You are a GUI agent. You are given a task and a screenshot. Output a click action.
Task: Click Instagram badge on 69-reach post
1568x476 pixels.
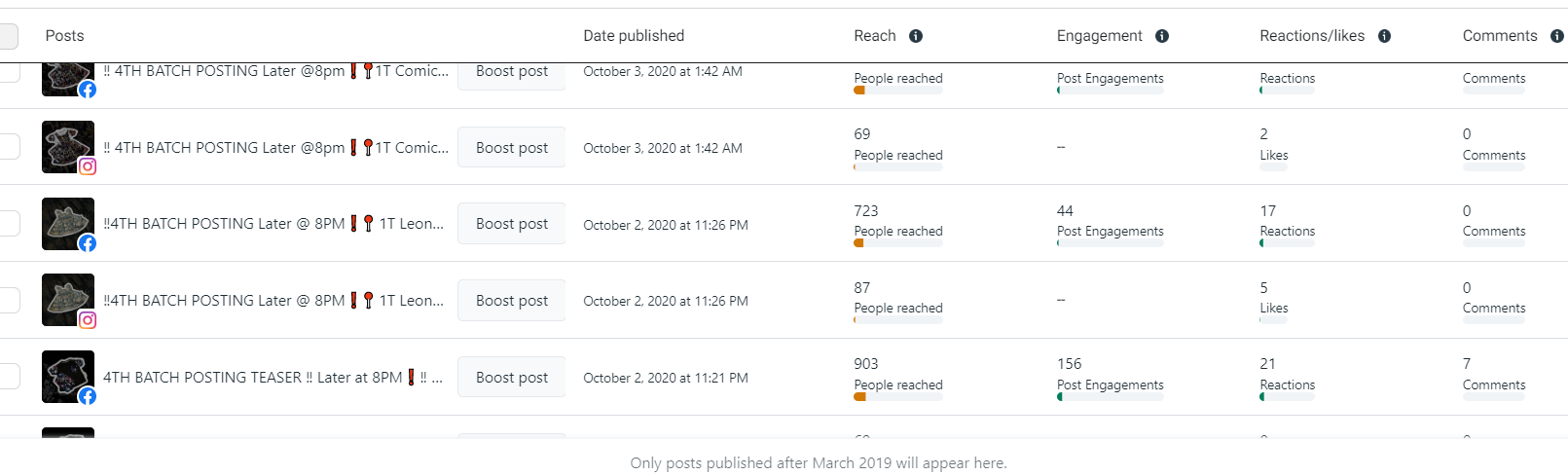pyautogui.click(x=88, y=166)
